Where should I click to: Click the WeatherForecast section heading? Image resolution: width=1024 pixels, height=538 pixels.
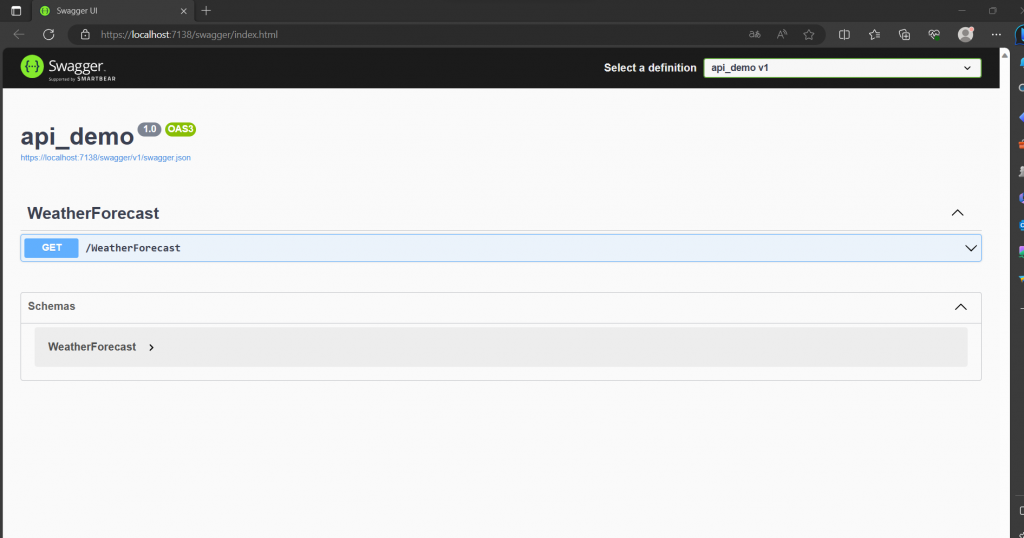click(93, 214)
